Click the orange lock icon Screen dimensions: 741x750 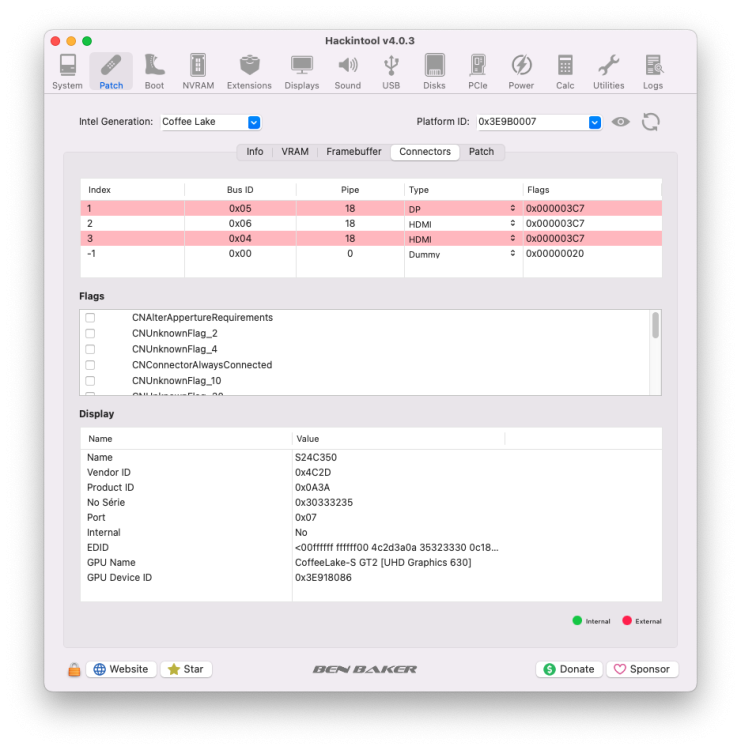pyautogui.click(x=74, y=669)
